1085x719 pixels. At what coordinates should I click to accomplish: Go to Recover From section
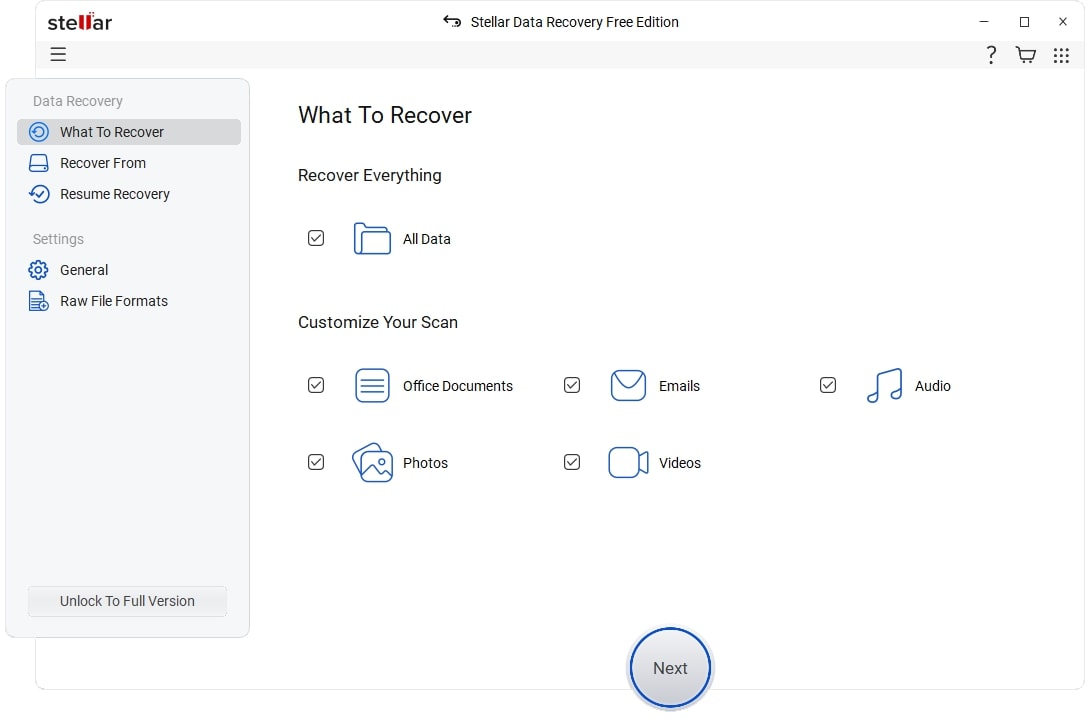[129, 163]
